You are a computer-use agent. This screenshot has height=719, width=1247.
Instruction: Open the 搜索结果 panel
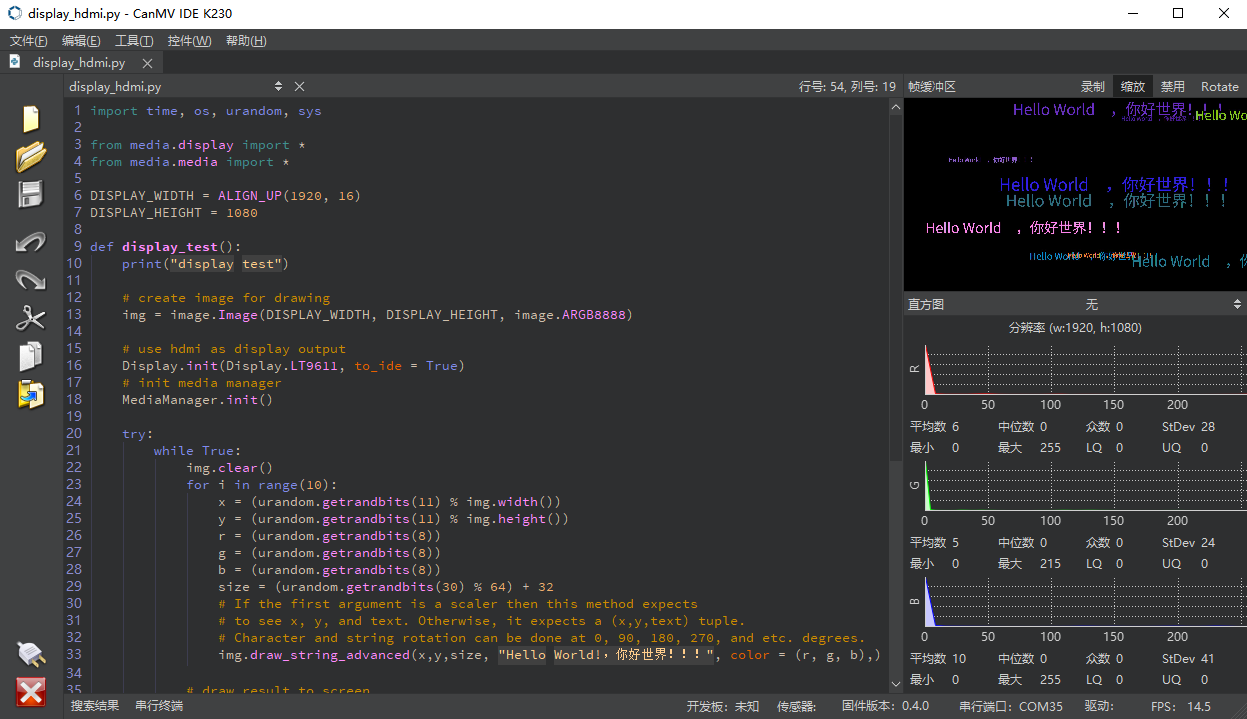coord(95,706)
